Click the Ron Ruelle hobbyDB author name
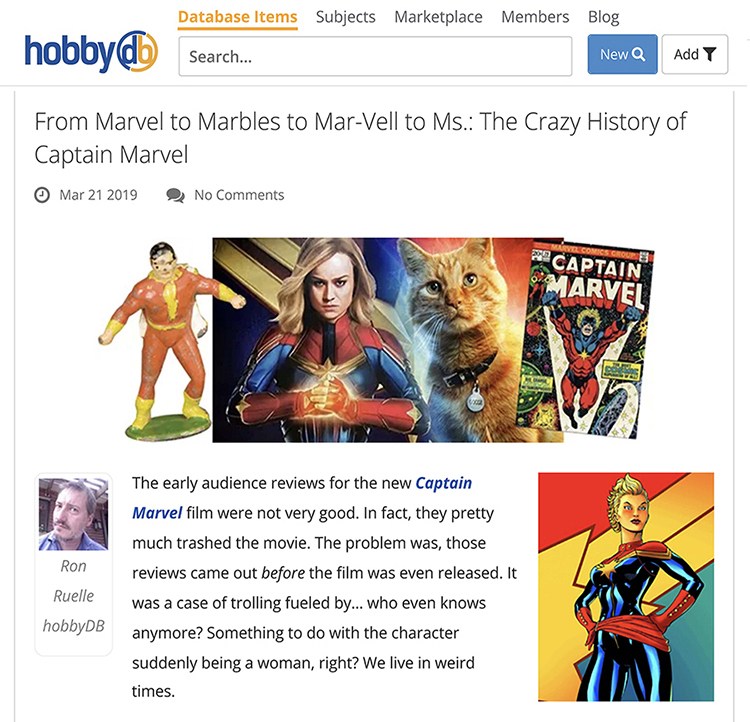 [x=73, y=596]
